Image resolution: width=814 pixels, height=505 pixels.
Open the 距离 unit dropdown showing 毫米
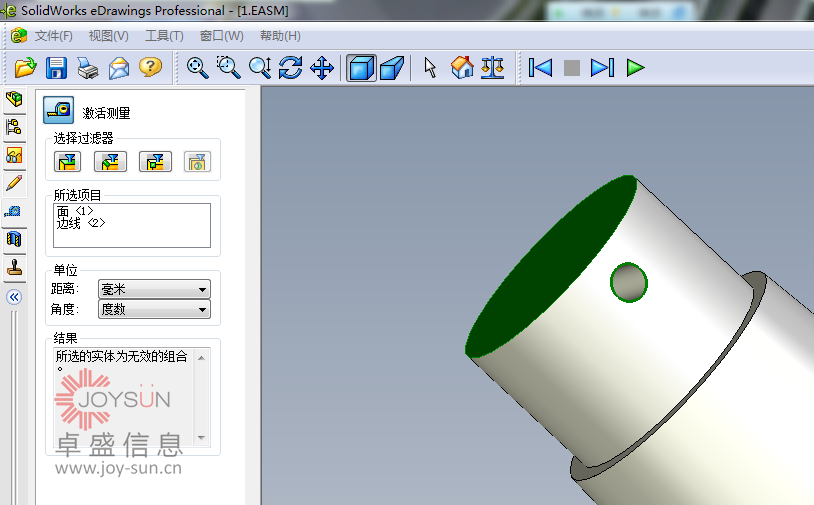[x=154, y=289]
